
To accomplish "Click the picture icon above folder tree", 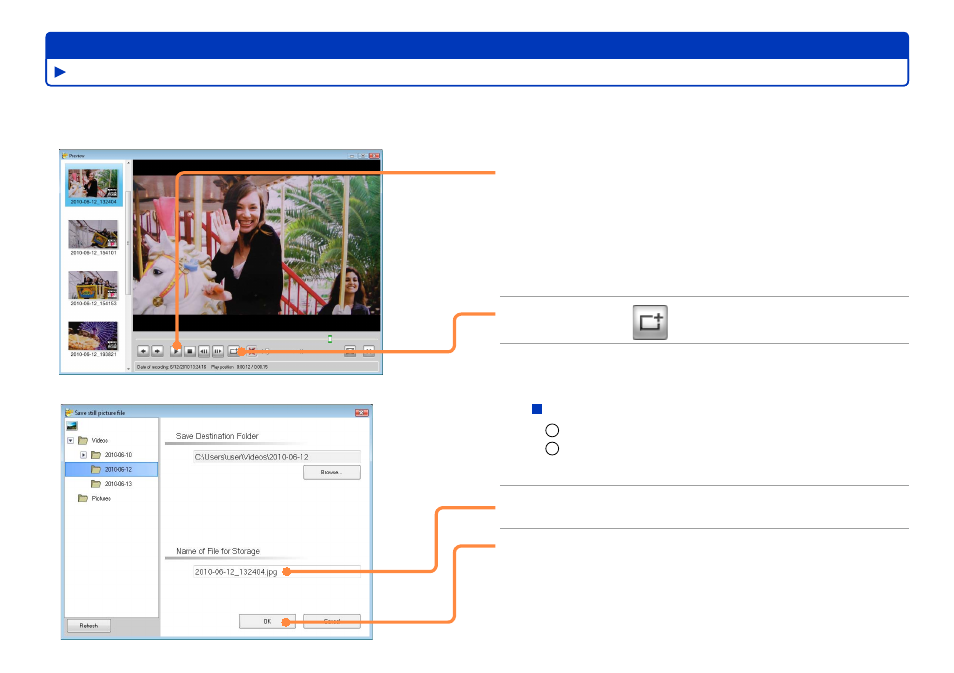I will pyautogui.click(x=72, y=426).
